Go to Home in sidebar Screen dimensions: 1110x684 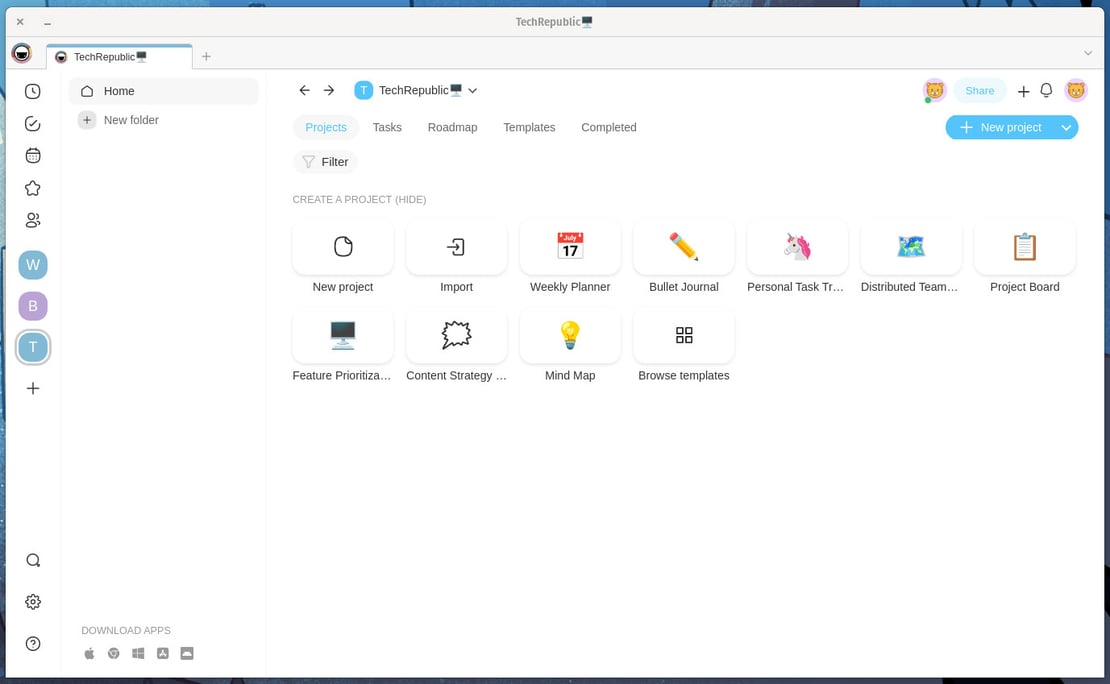tap(164, 91)
